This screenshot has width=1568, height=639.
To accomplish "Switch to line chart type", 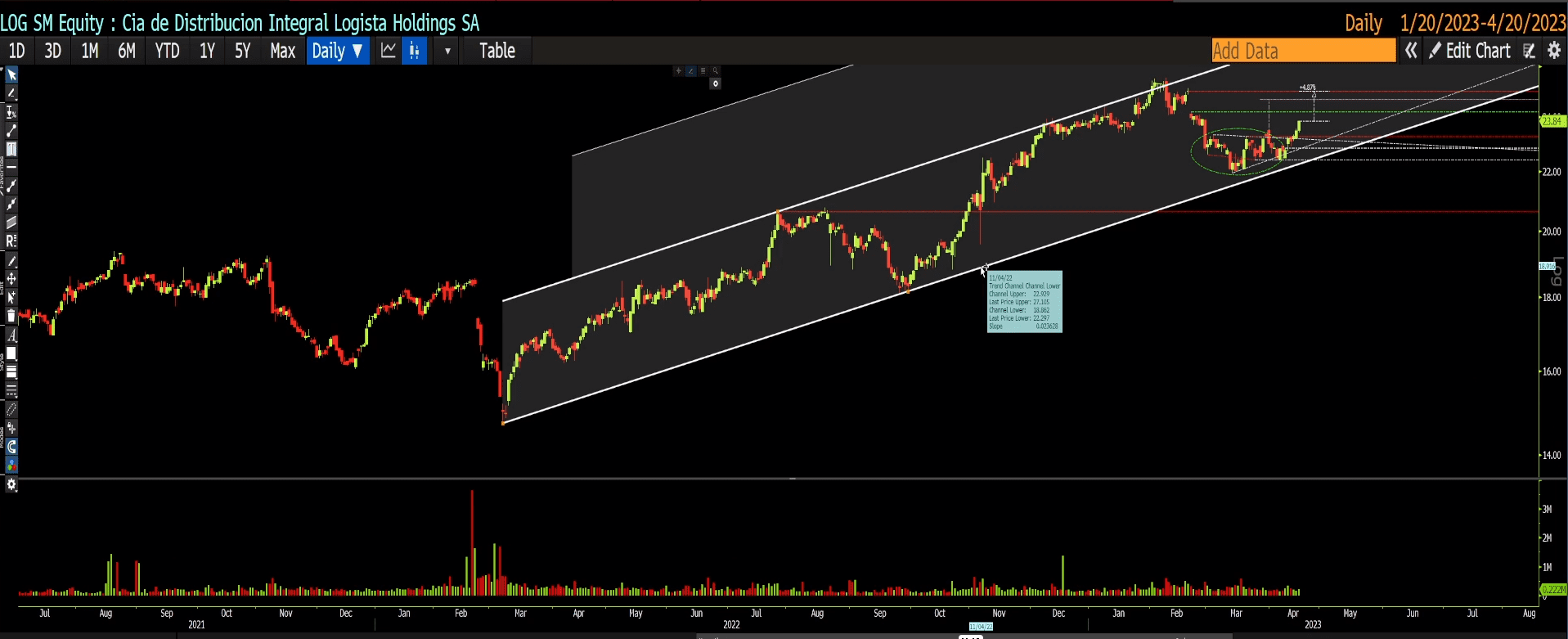I will pyautogui.click(x=389, y=51).
